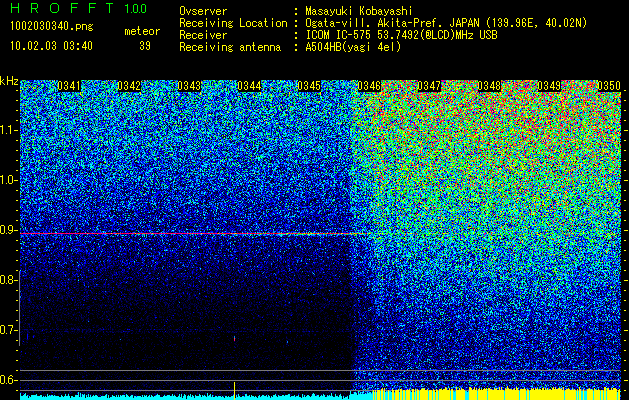Click the kHz axis unit label

pyautogui.click(x=9, y=81)
